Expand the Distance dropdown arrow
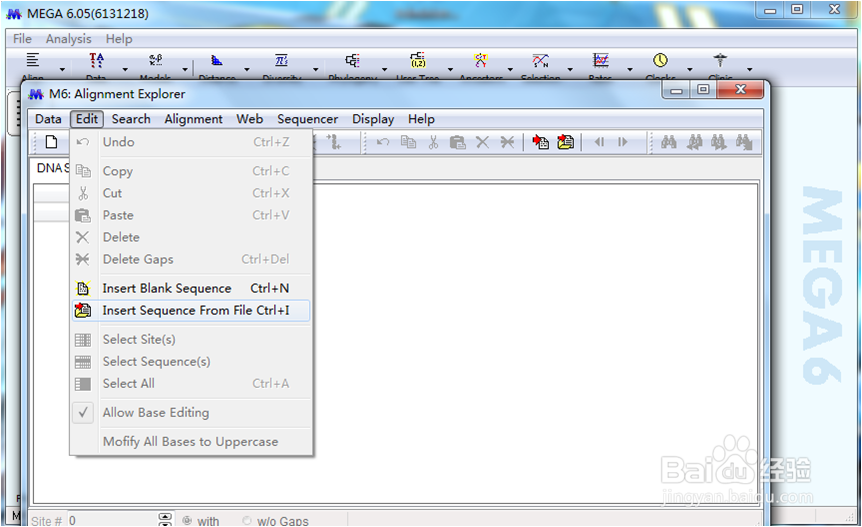Image resolution: width=862 pixels, height=527 pixels. tap(246, 69)
